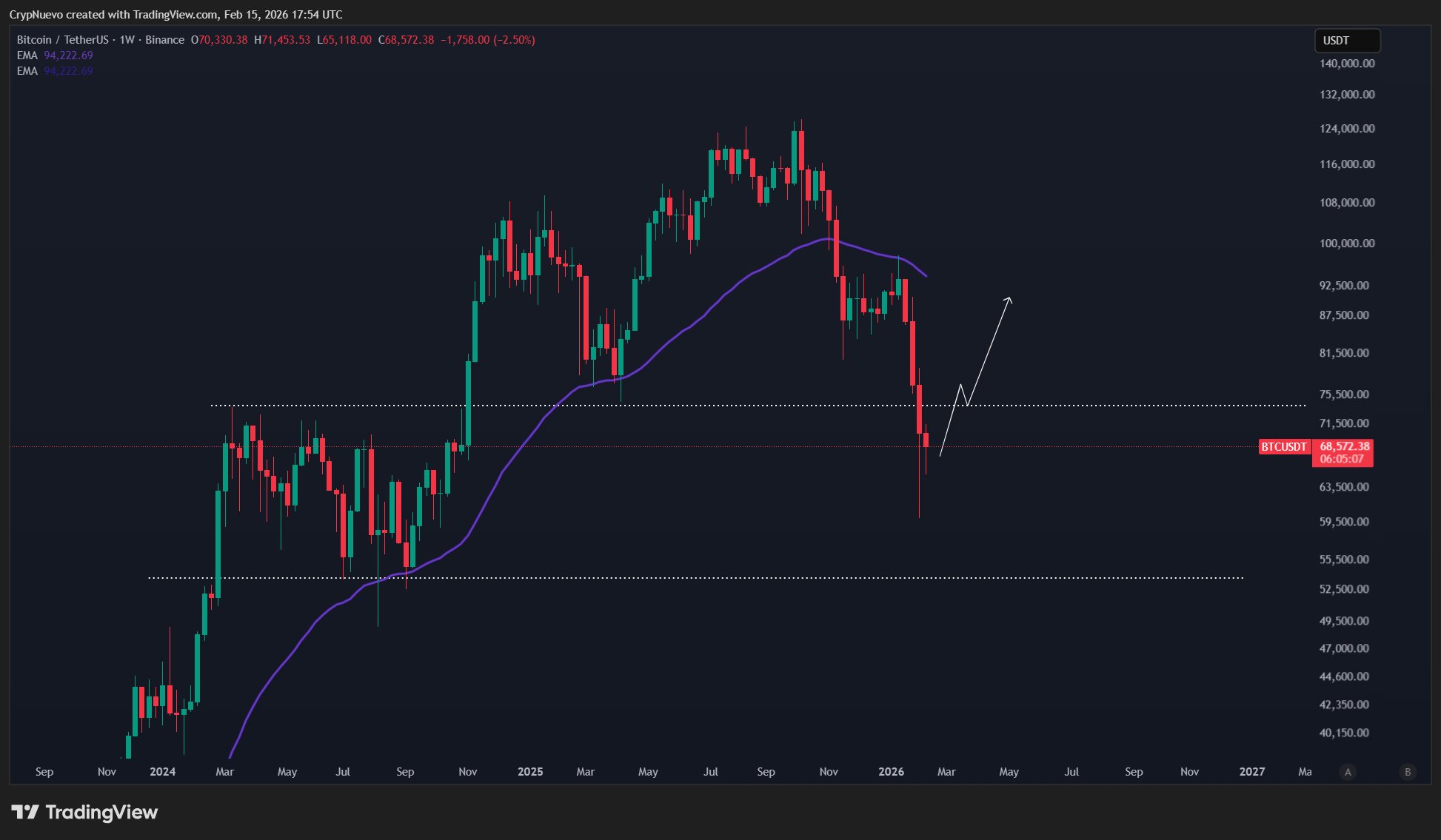1441x840 pixels.
Task: Expand the second EMA indicator legend row
Action: tap(26, 71)
